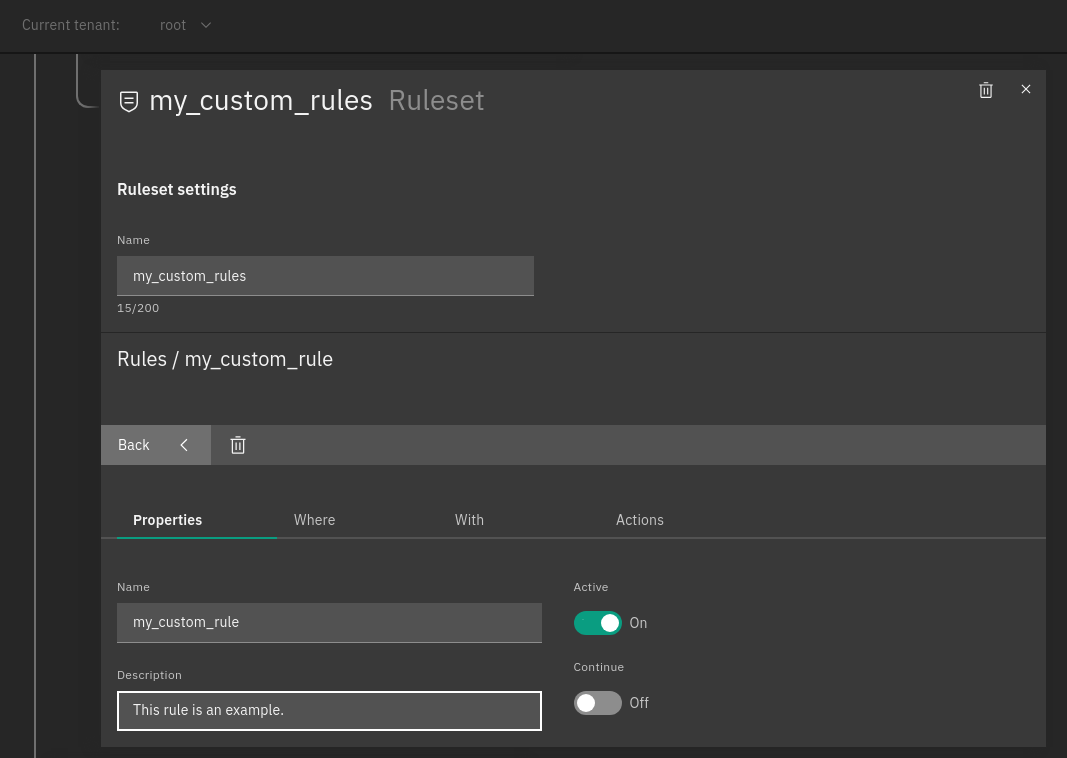The width and height of the screenshot is (1067, 758).
Task: Click the 15/200 character counter
Action: coord(138,308)
